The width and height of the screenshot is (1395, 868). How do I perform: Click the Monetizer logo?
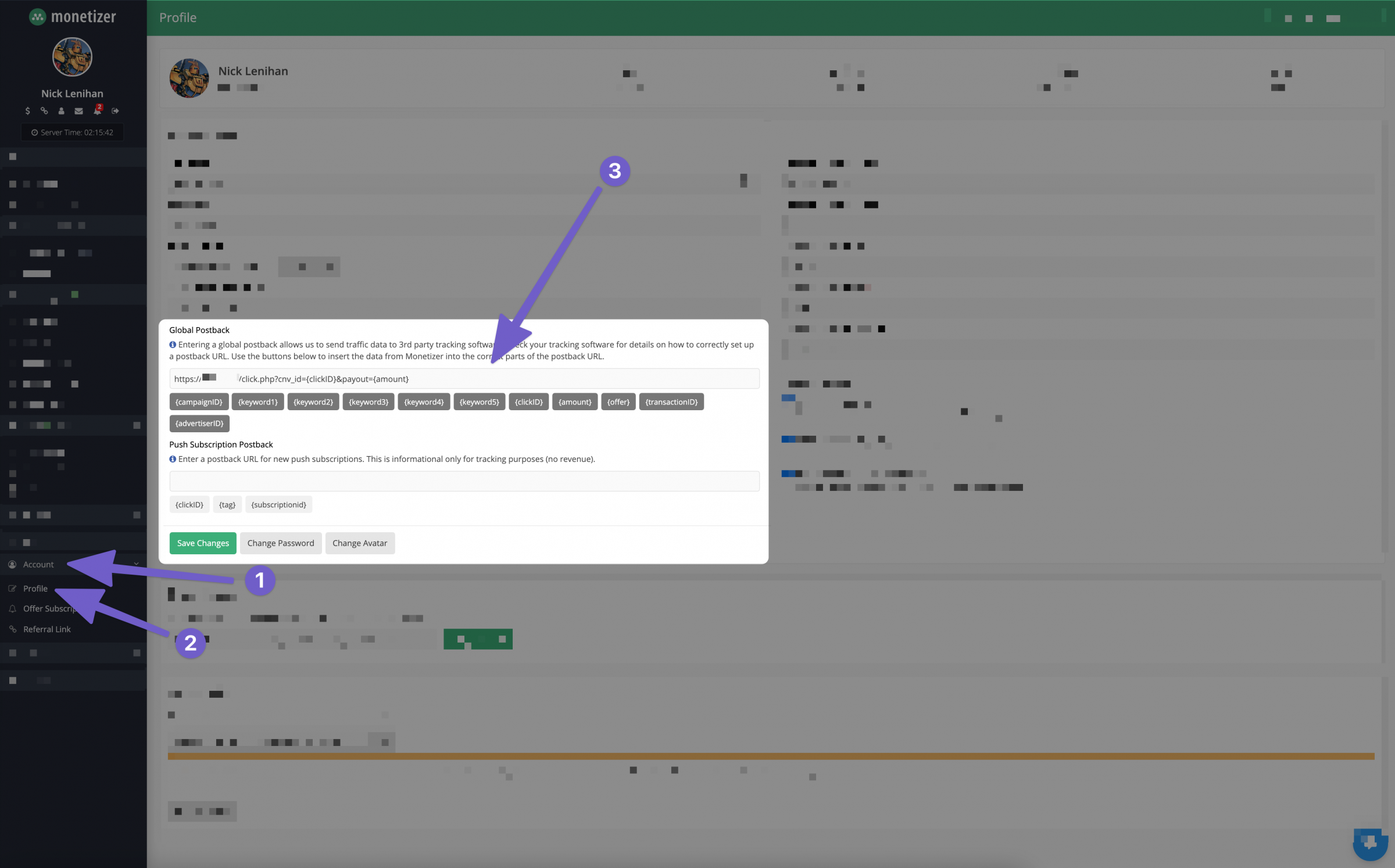pyautogui.click(x=73, y=17)
